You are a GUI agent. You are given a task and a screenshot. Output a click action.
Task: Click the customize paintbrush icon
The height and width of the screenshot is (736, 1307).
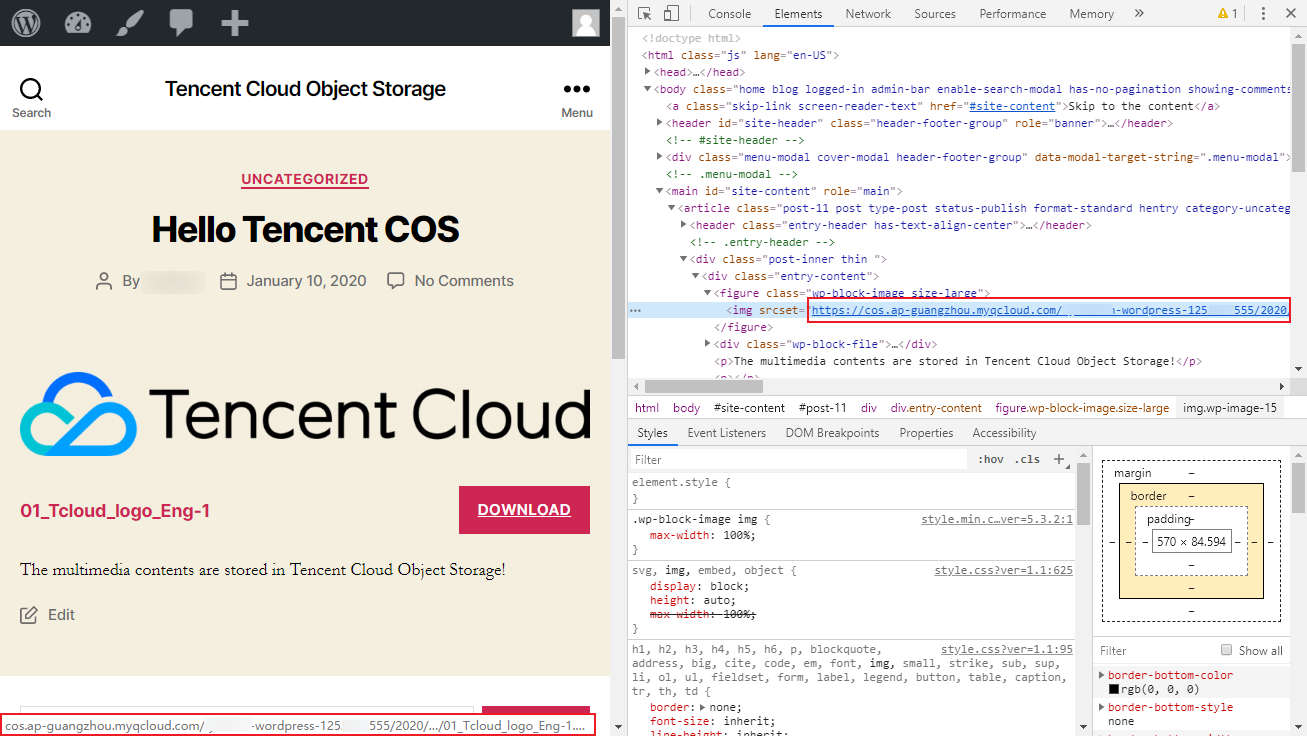130,22
